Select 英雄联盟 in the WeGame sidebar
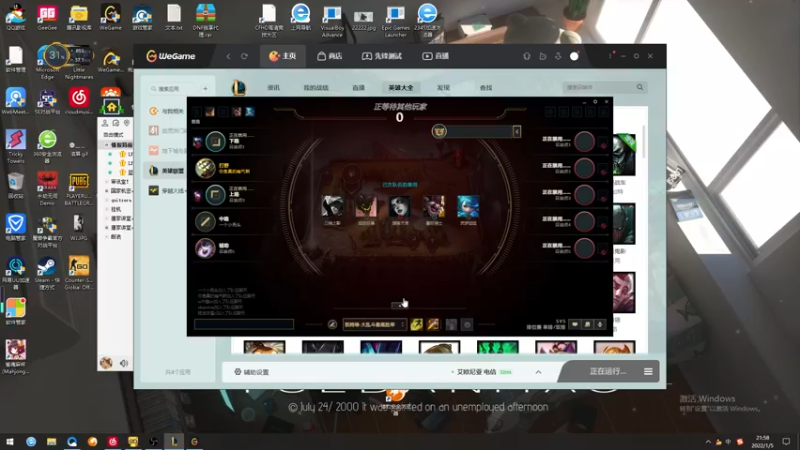 click(166, 171)
